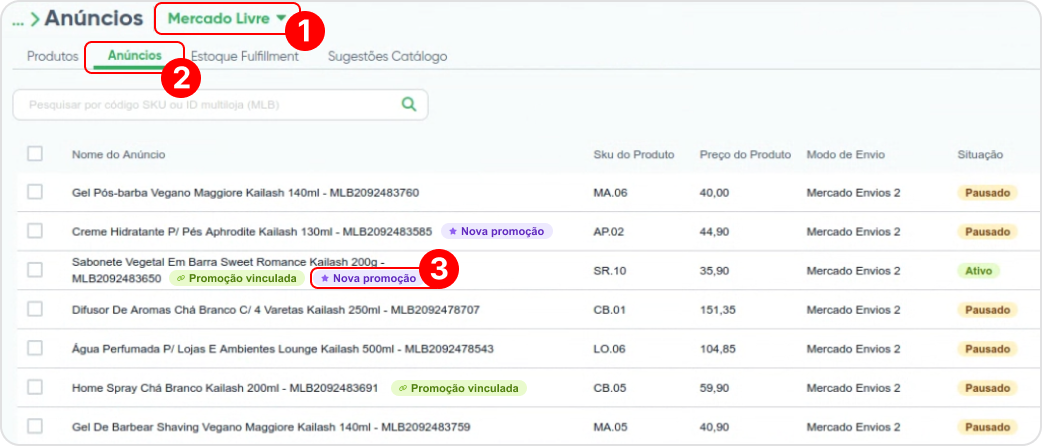Click Nova promoção badge on Sabonete Vegetal row

[x=368, y=279]
